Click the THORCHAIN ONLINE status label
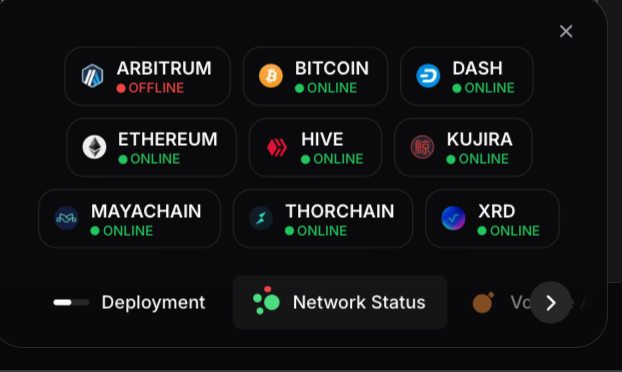This screenshot has width=622, height=372. (x=316, y=231)
